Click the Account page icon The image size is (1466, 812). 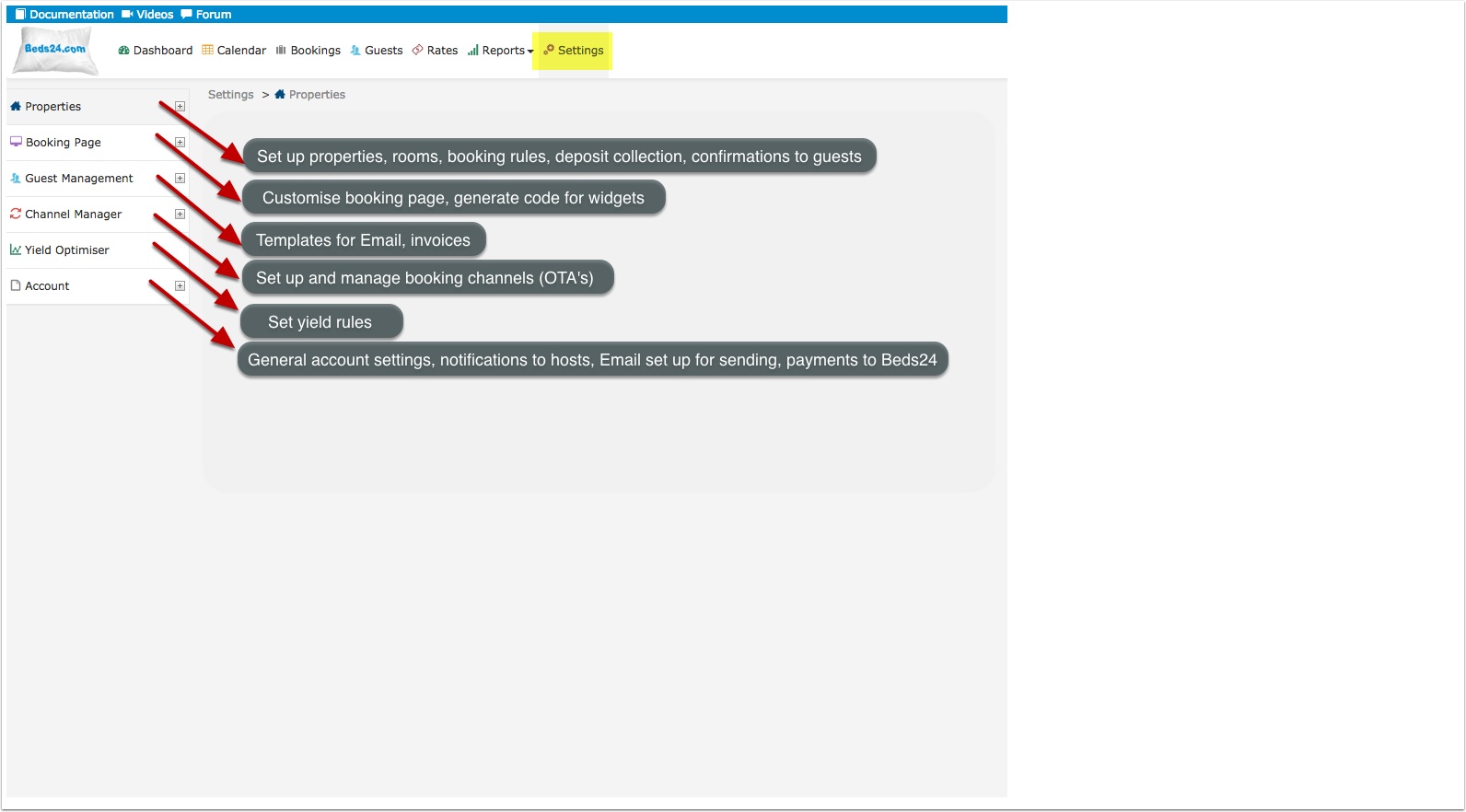click(16, 285)
